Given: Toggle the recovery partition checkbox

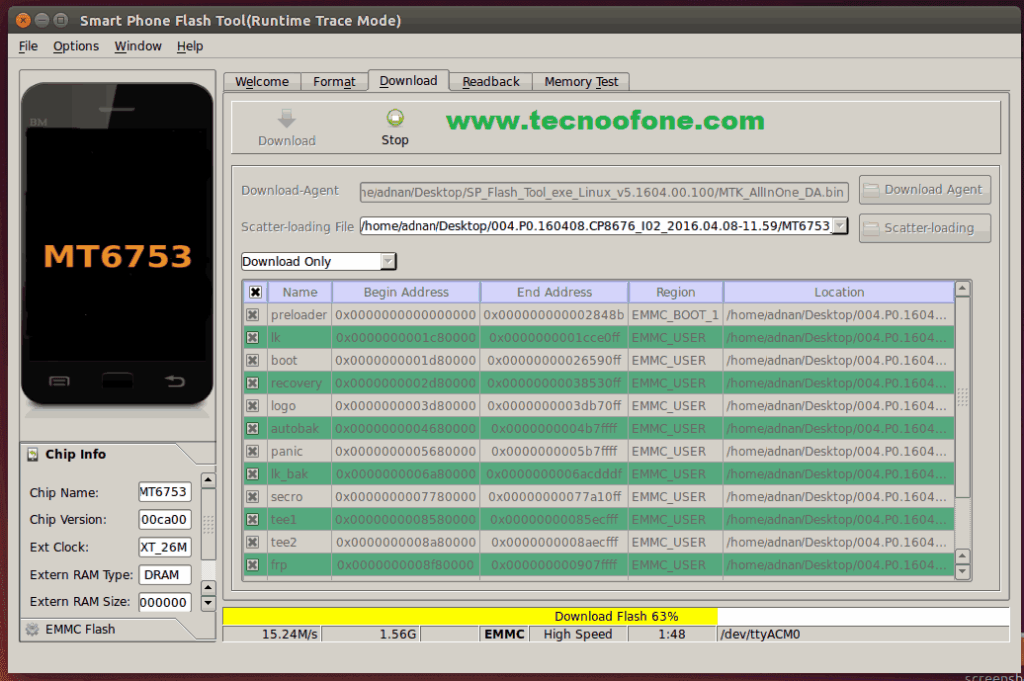Looking at the screenshot, I should (x=252, y=383).
